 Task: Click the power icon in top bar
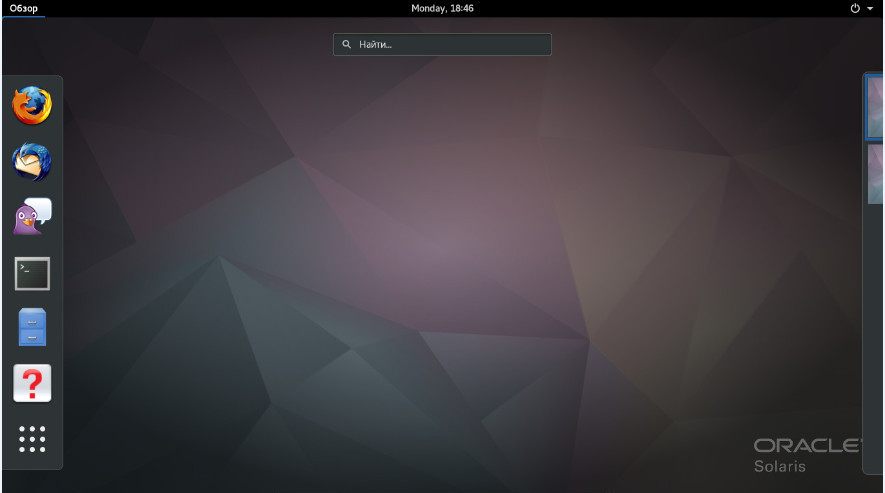pos(855,8)
